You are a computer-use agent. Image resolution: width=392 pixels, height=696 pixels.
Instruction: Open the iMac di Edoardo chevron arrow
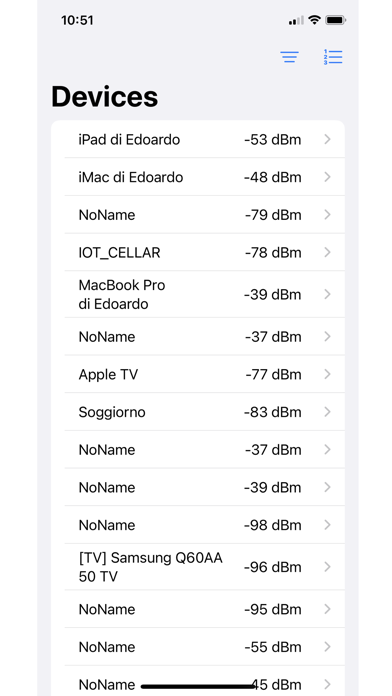click(328, 177)
